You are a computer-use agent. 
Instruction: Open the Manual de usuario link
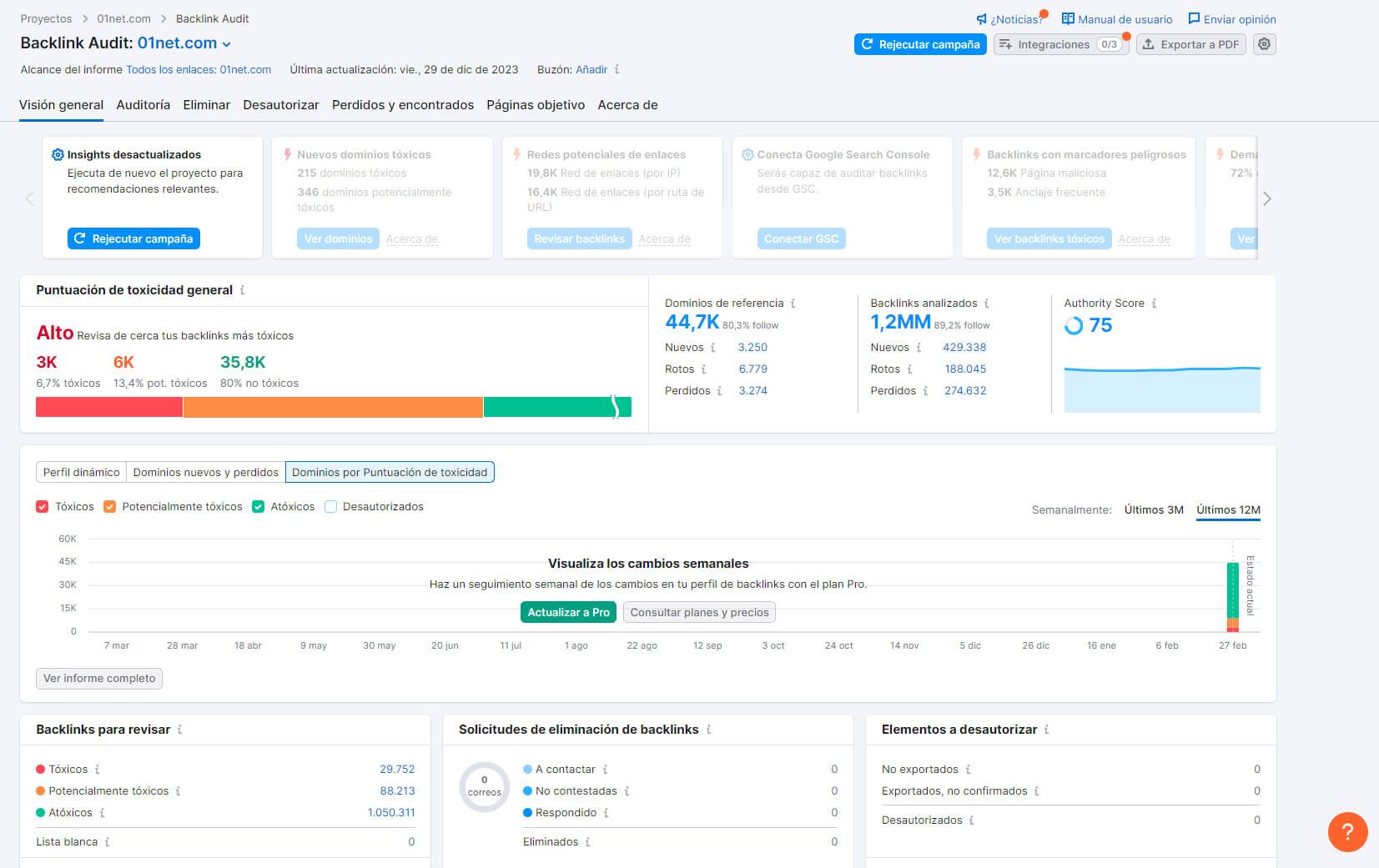point(1117,19)
